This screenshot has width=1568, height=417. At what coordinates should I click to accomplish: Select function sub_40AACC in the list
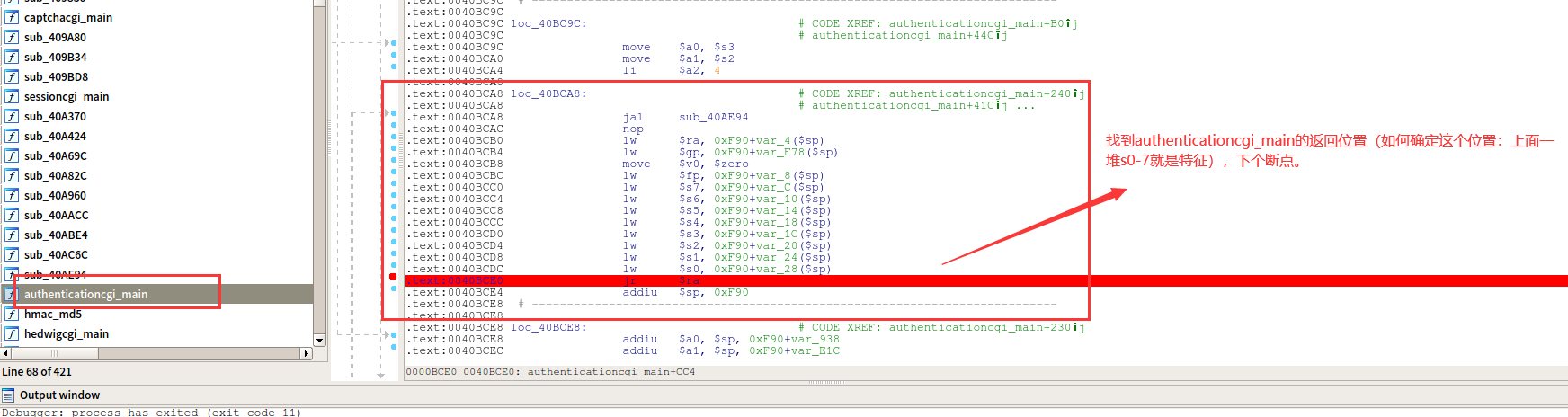point(56,215)
